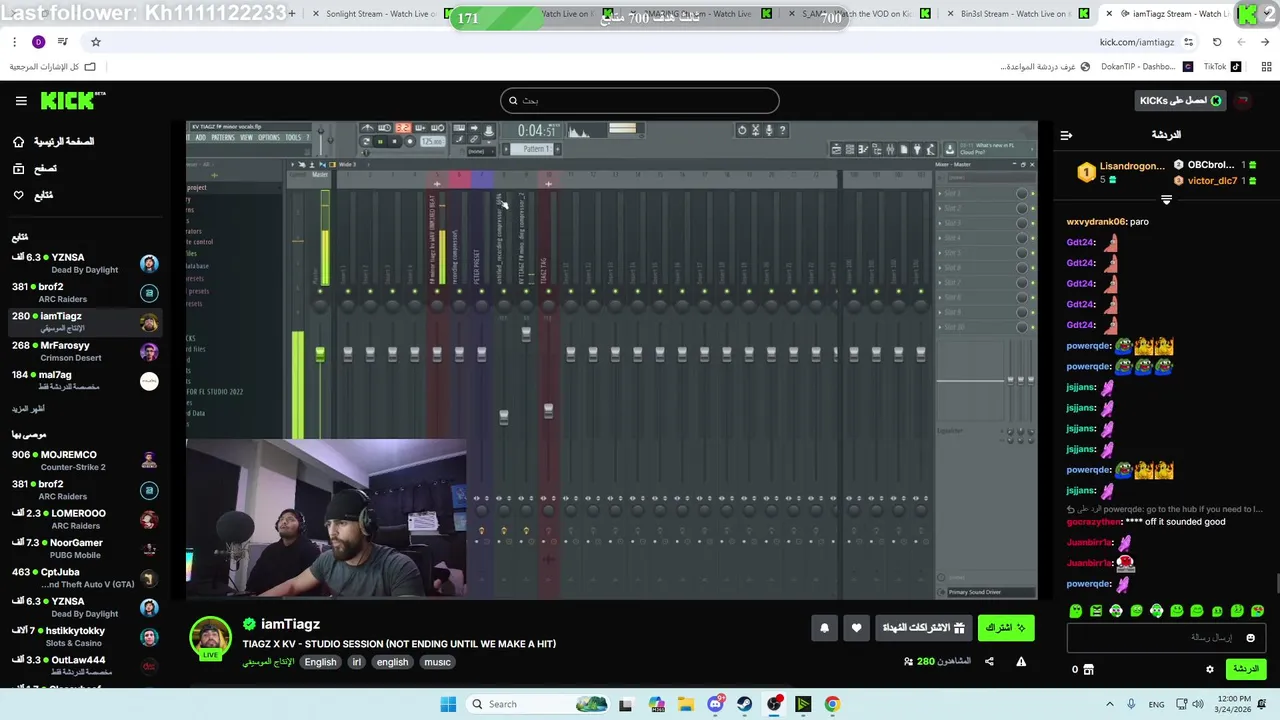Click iamTiagz LIVE avatar below video
The height and width of the screenshot is (720, 1280).
(210, 639)
